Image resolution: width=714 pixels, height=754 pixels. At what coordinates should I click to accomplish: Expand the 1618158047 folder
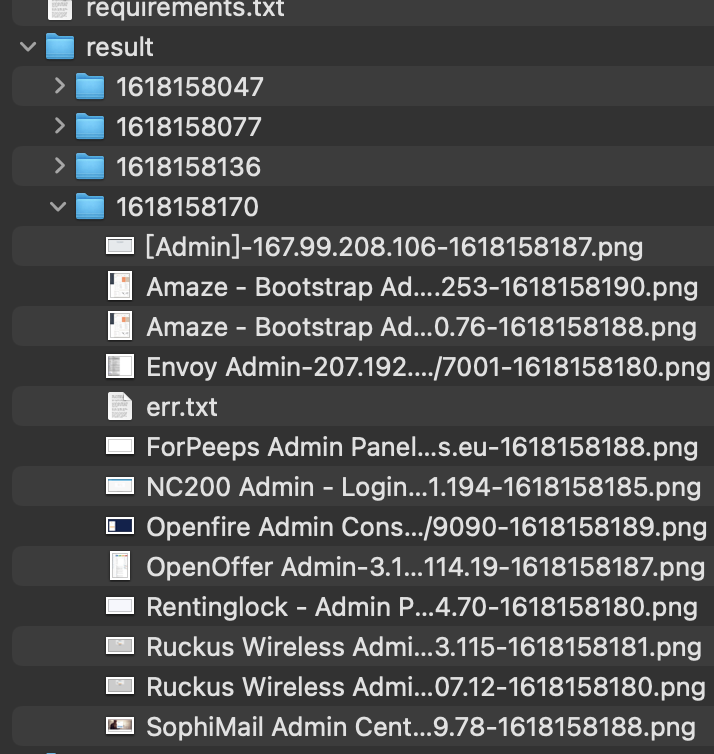pos(59,87)
